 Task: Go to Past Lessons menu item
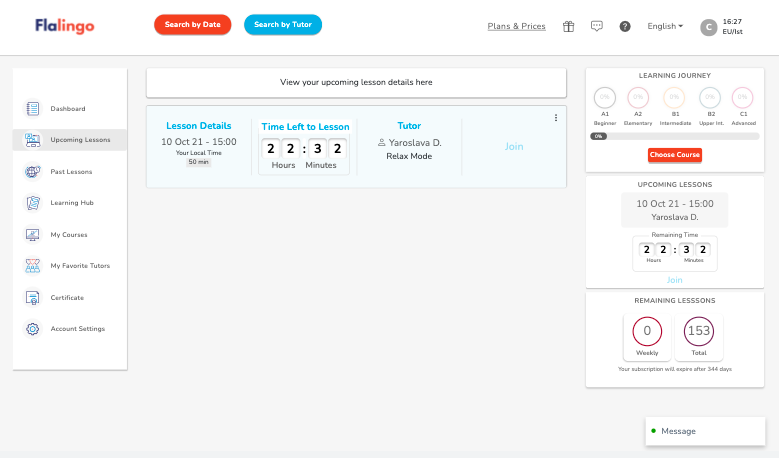click(x=70, y=171)
